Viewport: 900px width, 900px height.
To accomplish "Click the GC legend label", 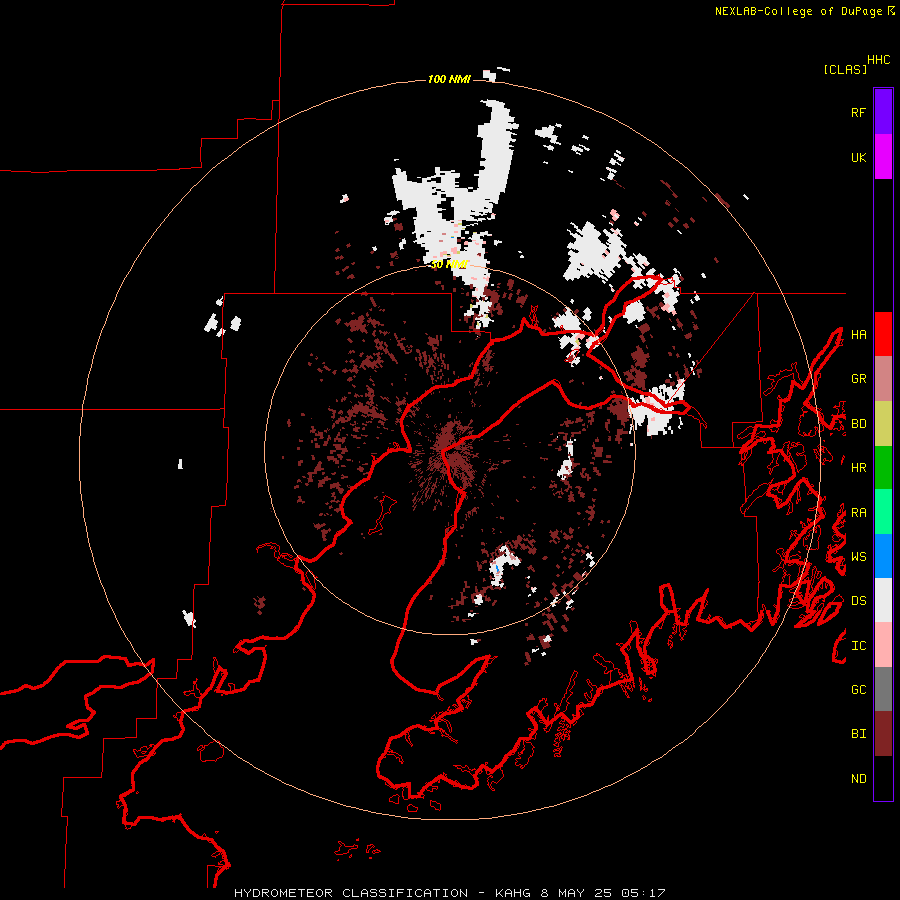I will (x=858, y=690).
